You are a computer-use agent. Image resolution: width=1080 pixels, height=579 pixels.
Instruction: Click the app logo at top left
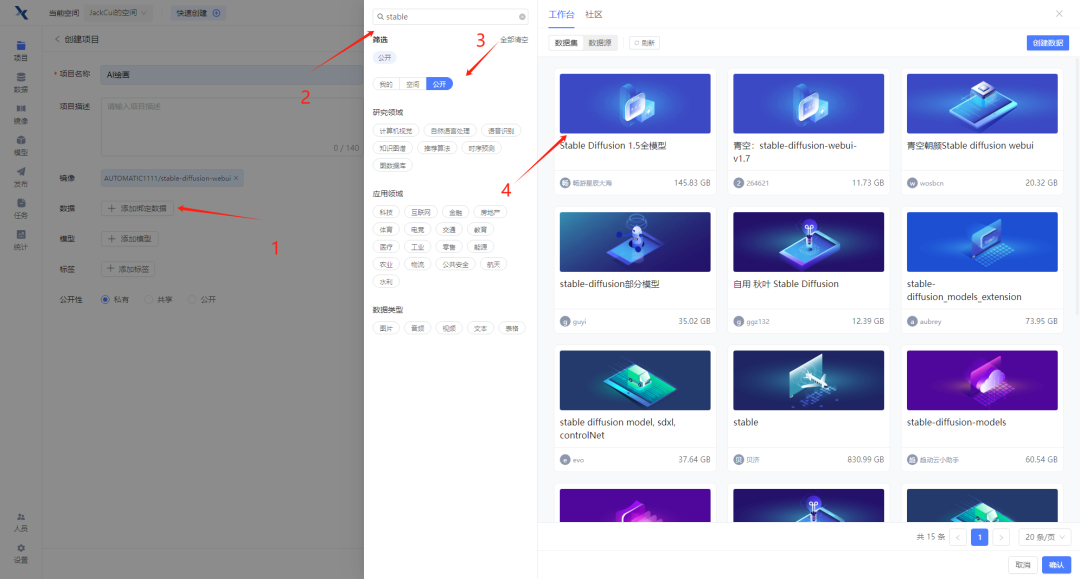click(21, 12)
